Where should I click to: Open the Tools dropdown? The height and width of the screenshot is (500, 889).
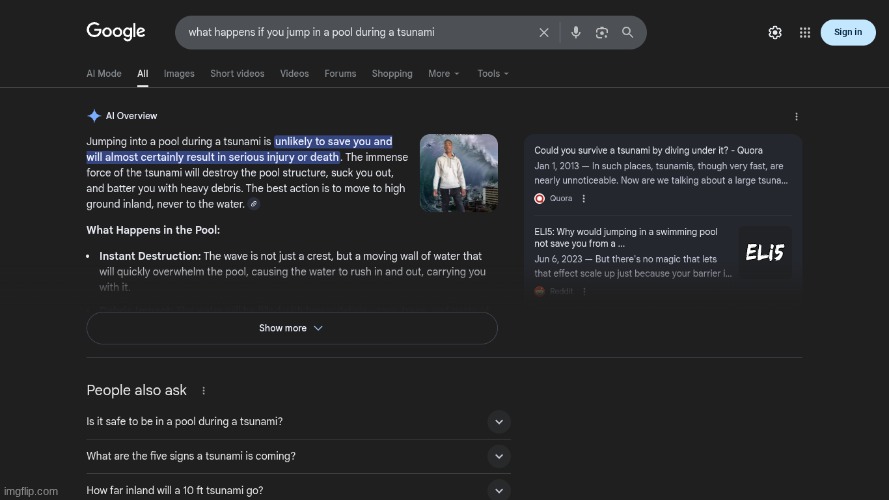[492, 73]
